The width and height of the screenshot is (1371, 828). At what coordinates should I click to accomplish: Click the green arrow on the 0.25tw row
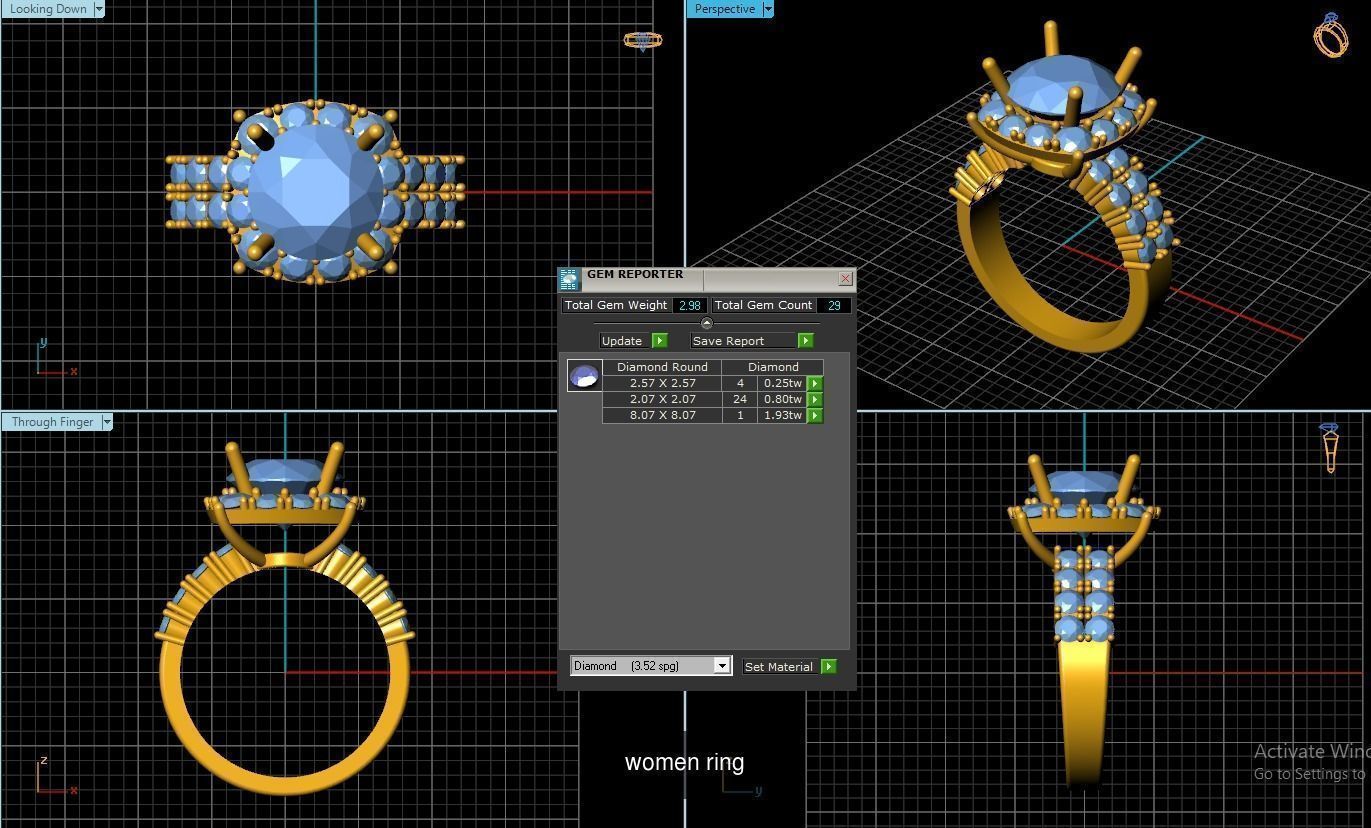(x=815, y=383)
